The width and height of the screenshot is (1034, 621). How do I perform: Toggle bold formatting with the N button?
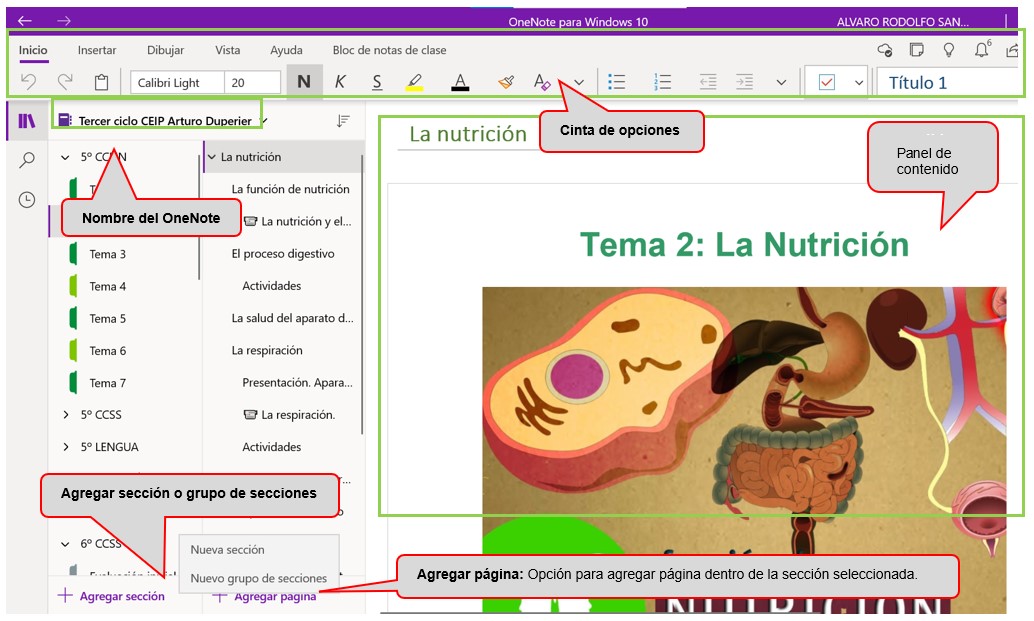[x=304, y=83]
